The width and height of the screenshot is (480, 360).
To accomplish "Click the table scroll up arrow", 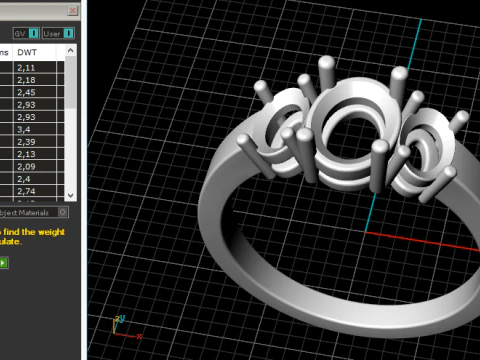I will (x=70, y=50).
